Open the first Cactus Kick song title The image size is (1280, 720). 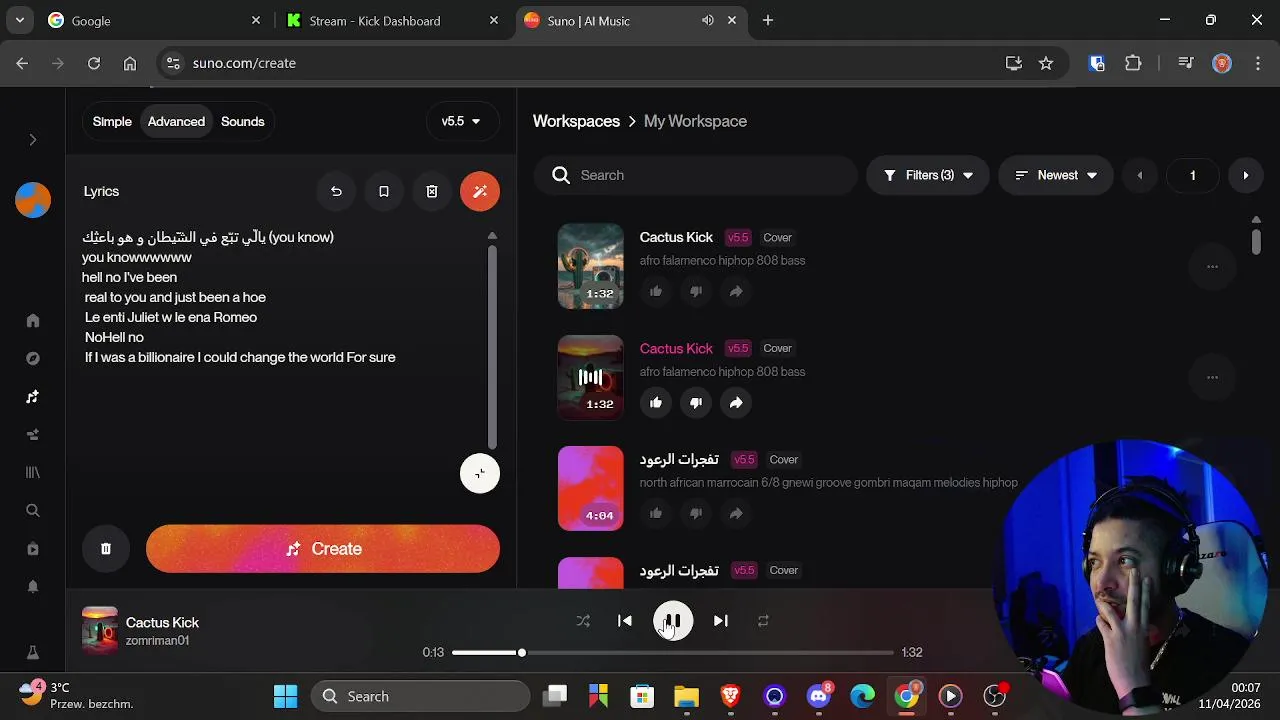[676, 237]
